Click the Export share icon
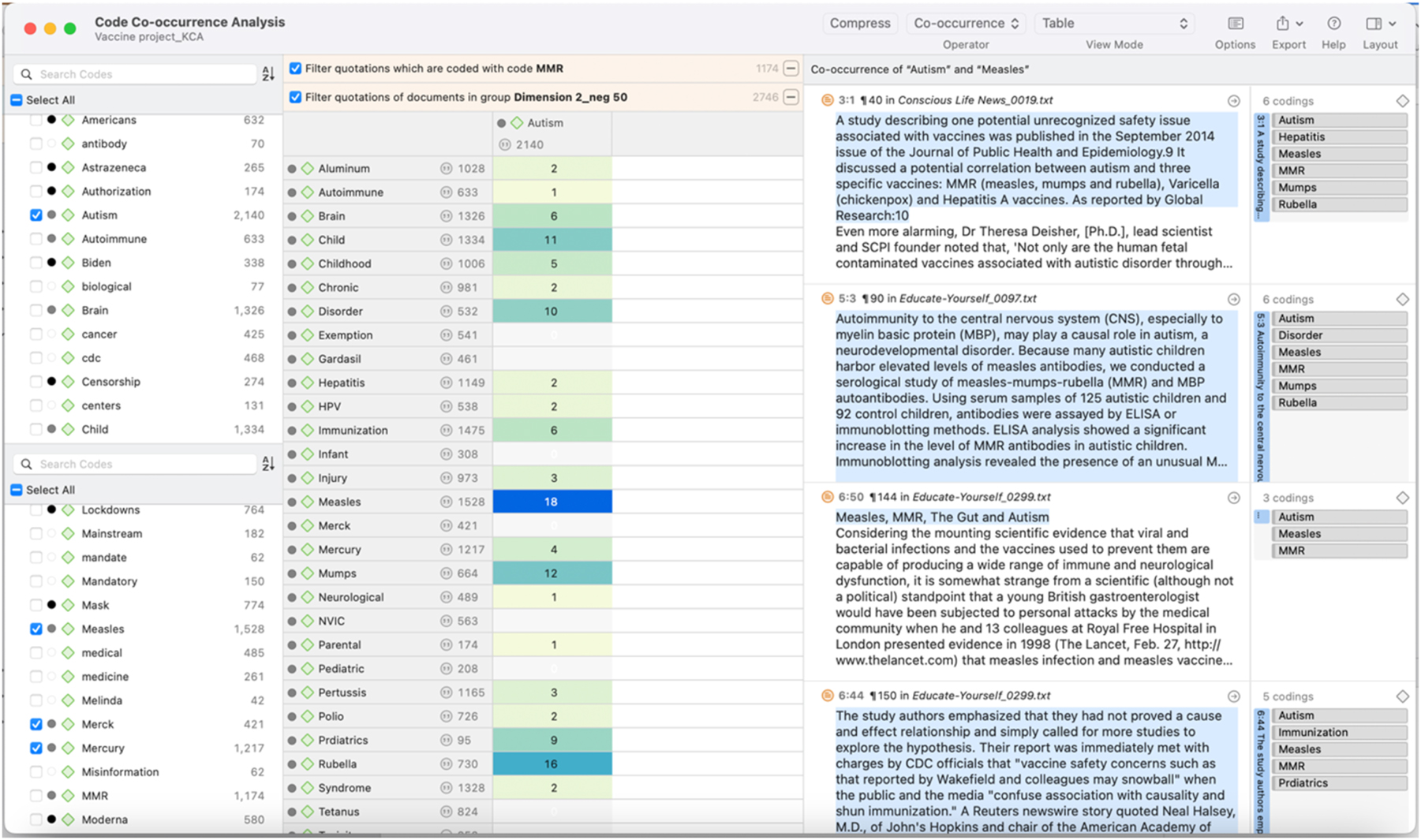Image resolution: width=1421 pixels, height=840 pixels. 1283,23
